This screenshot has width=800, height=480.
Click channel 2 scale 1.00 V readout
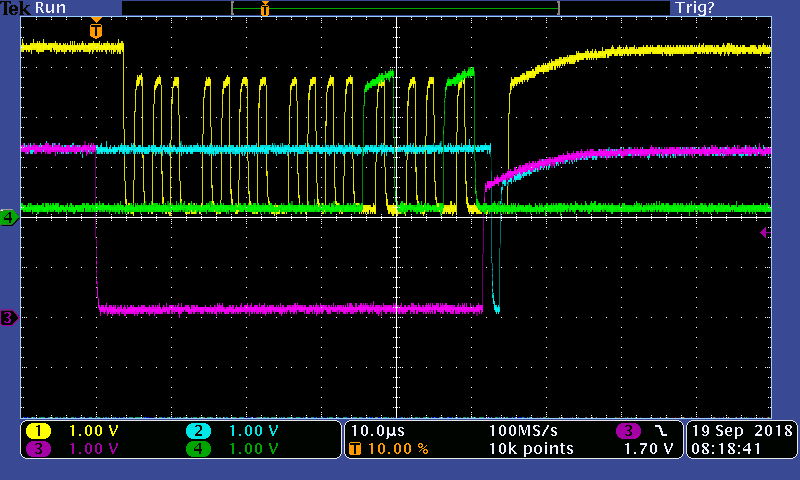click(254, 431)
